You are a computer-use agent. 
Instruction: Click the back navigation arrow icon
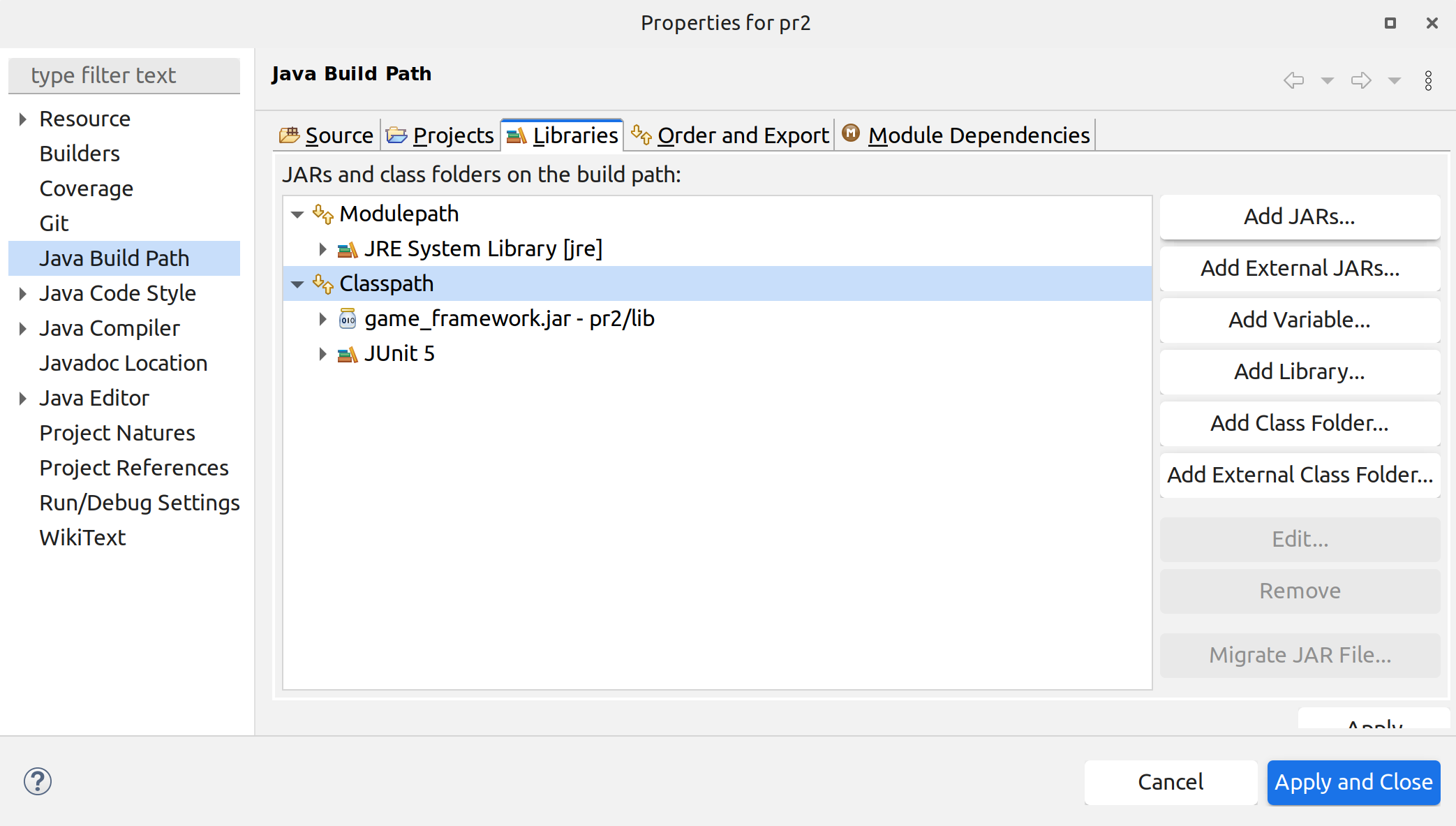[1293, 80]
